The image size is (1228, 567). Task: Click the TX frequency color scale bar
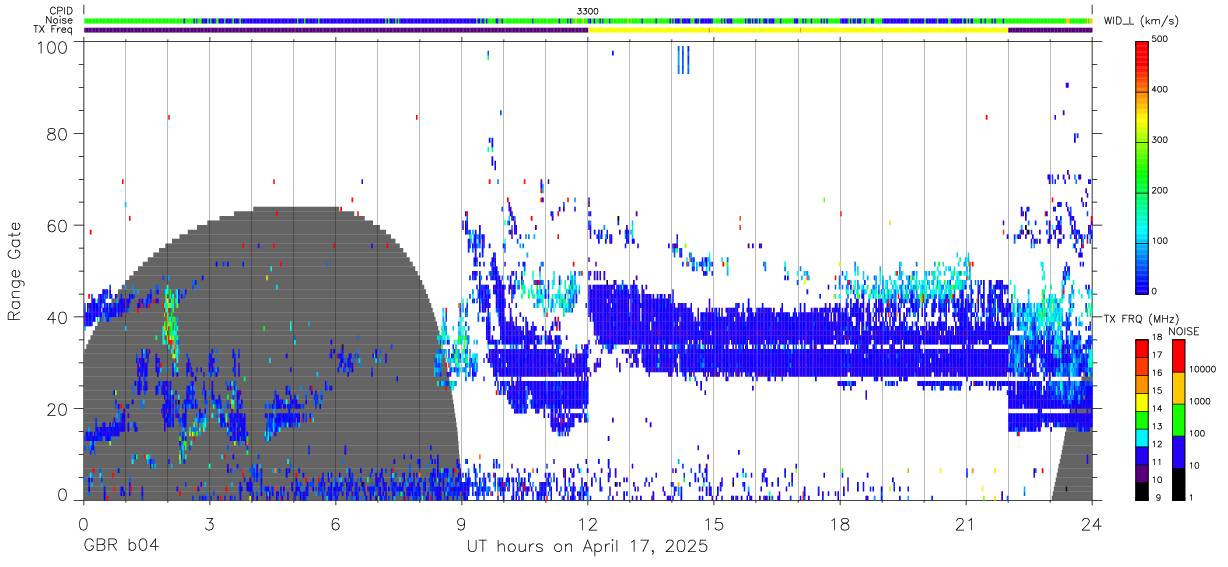pyautogui.click(x=1142, y=419)
